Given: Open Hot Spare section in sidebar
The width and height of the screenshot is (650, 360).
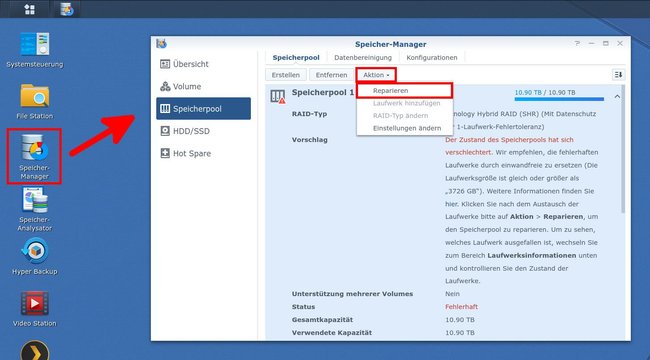Looking at the screenshot, I should tap(203, 153).
